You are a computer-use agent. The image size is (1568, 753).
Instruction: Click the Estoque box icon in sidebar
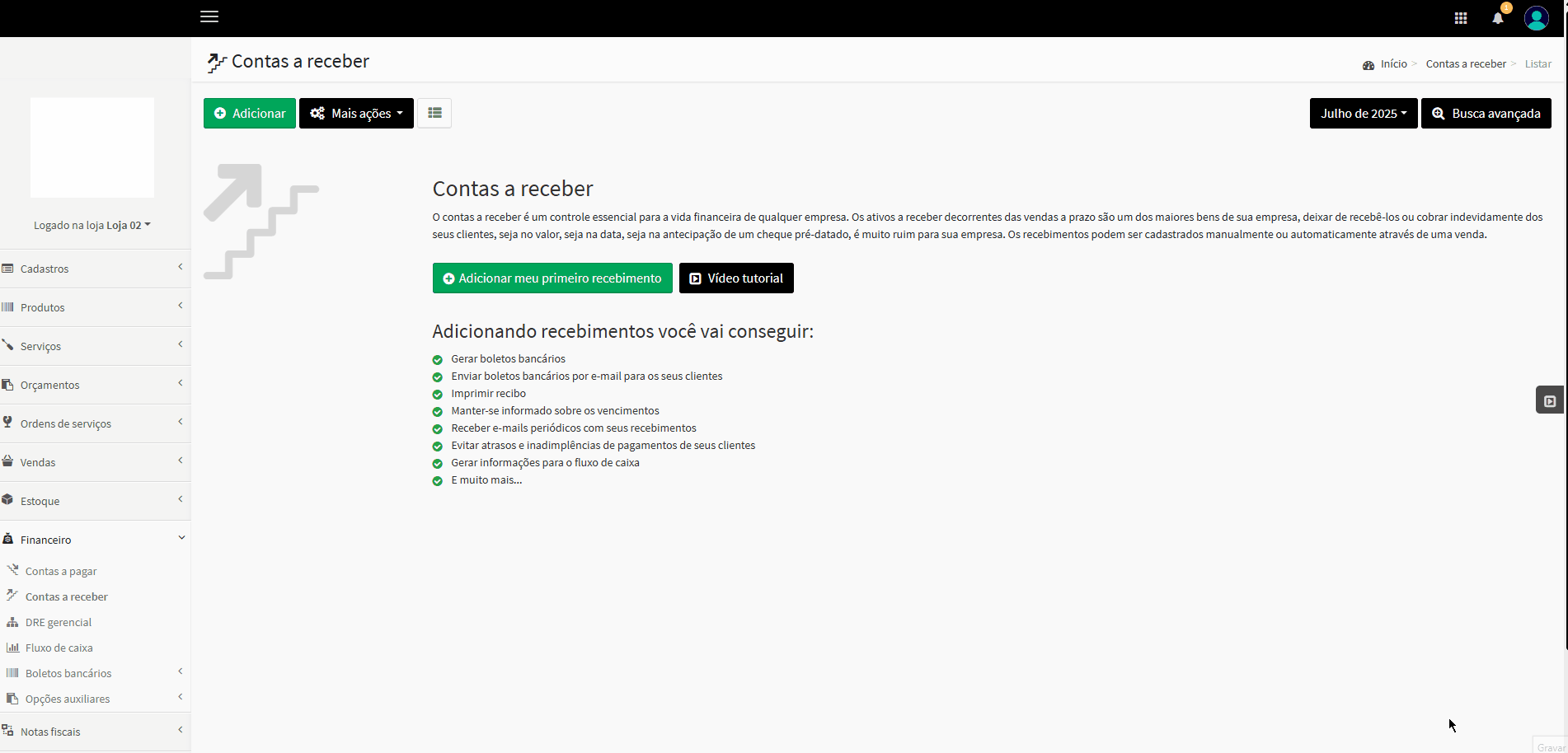point(8,500)
